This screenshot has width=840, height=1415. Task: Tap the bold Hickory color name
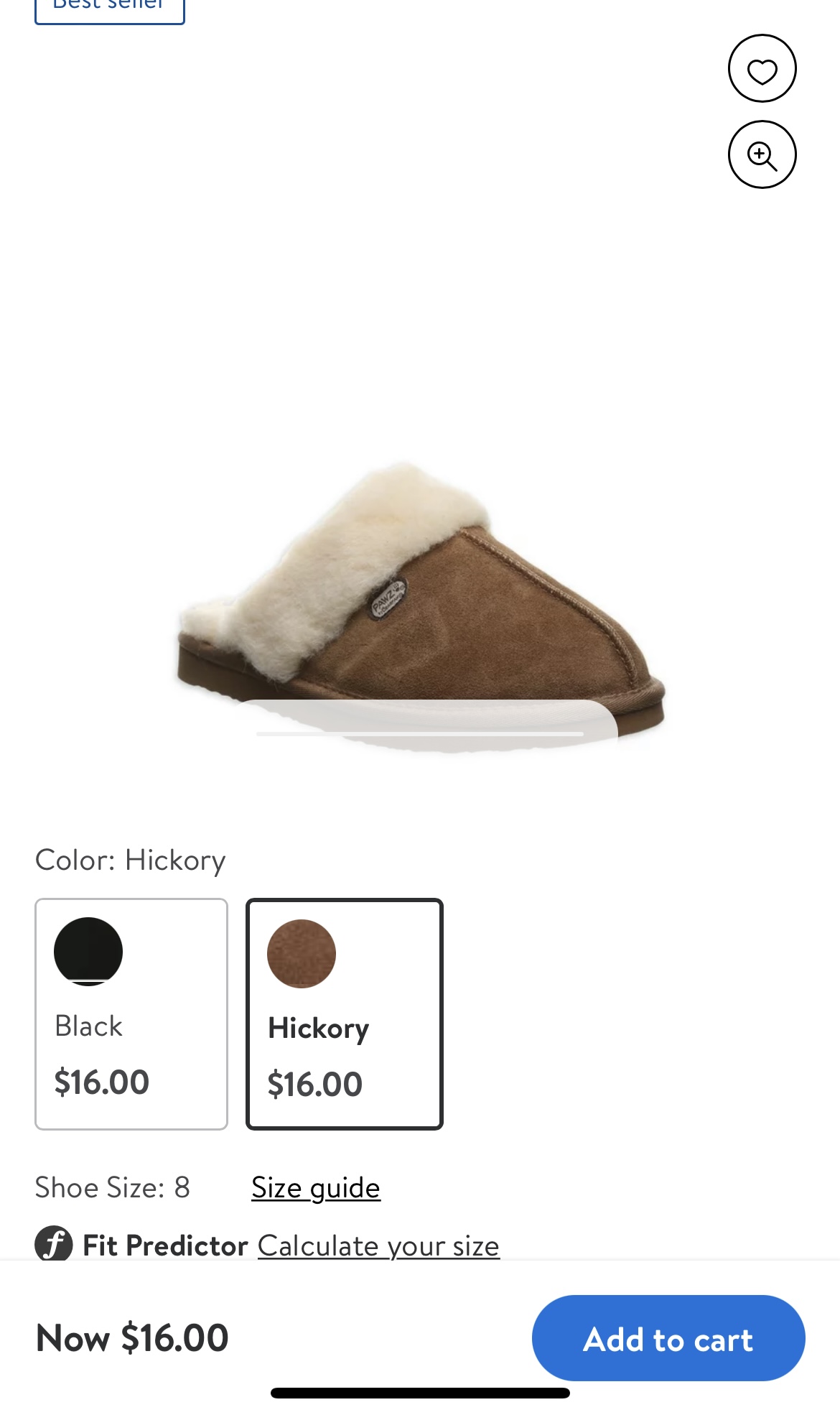(x=319, y=1029)
